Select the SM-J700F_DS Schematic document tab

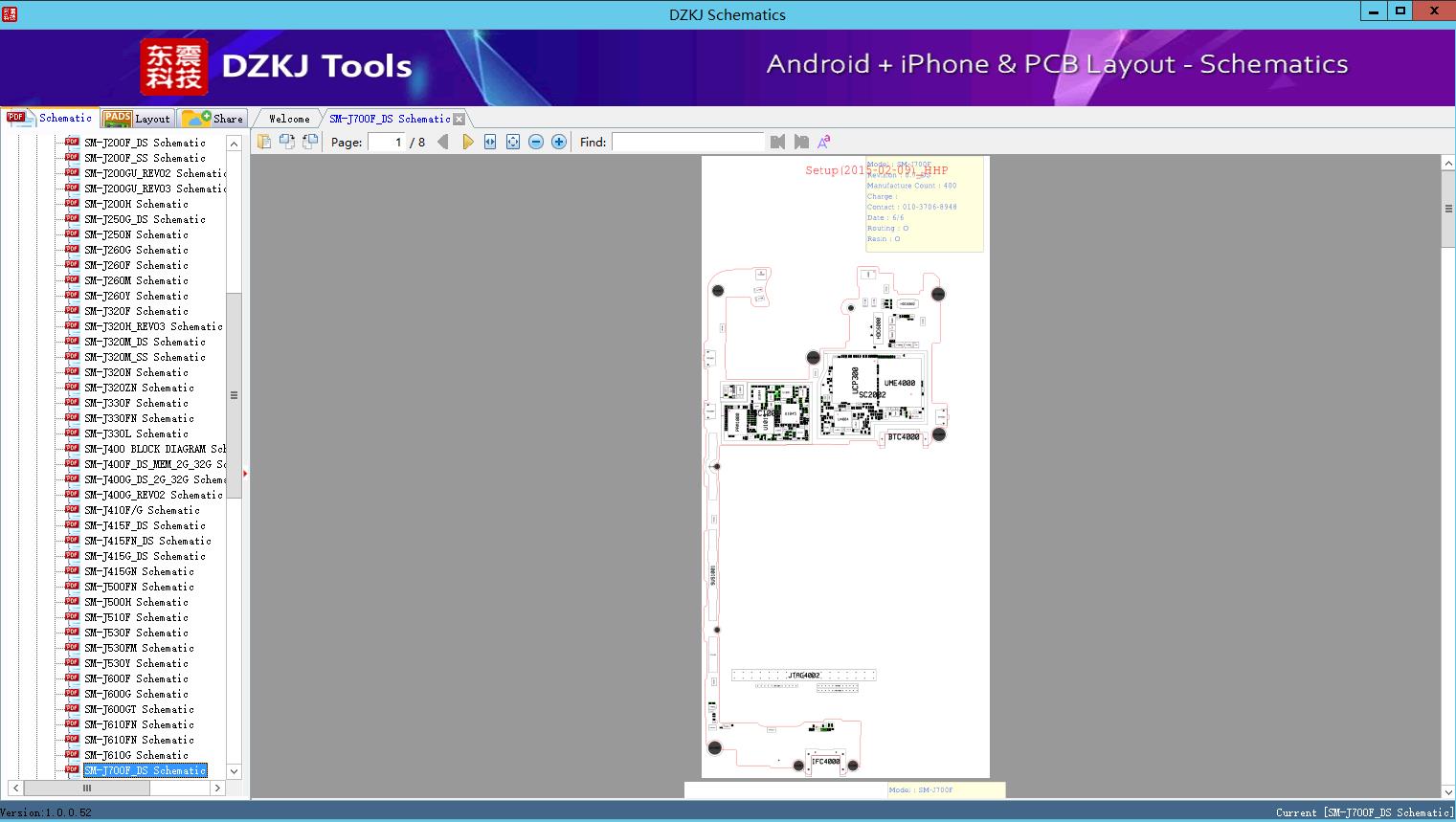pyautogui.click(x=390, y=119)
